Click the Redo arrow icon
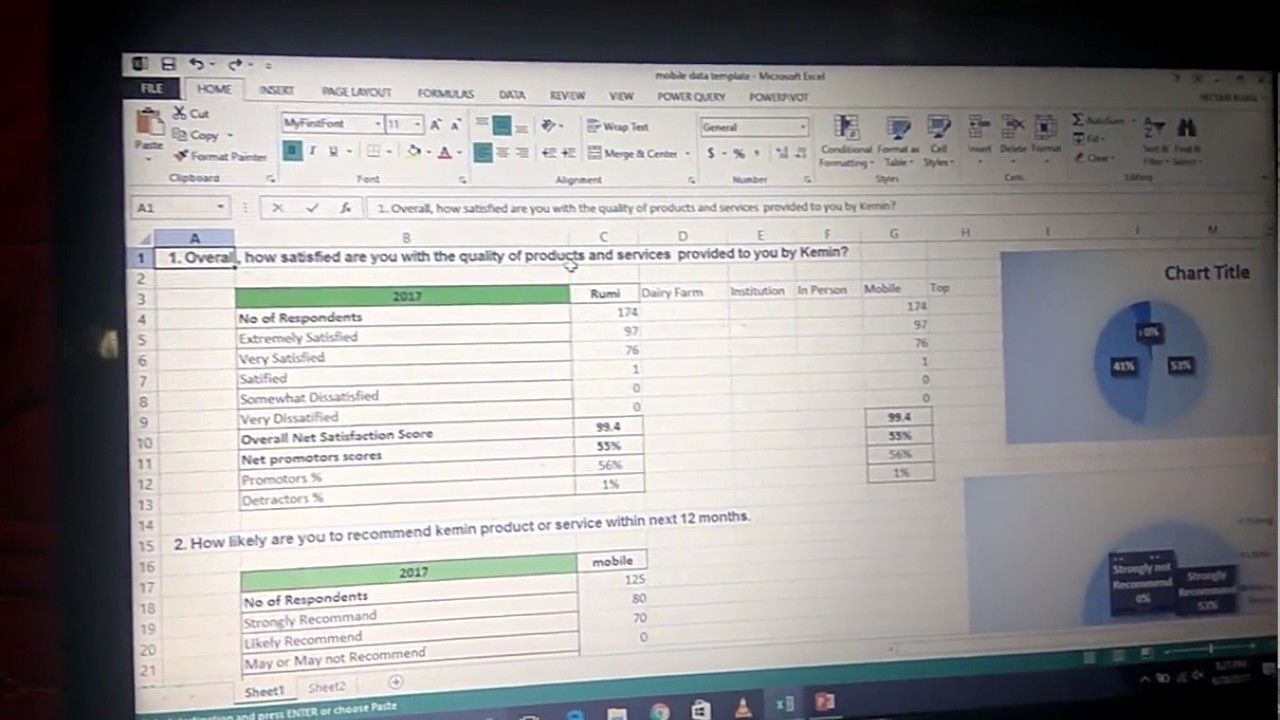Viewport: 1280px width, 720px height. pyautogui.click(x=234, y=65)
